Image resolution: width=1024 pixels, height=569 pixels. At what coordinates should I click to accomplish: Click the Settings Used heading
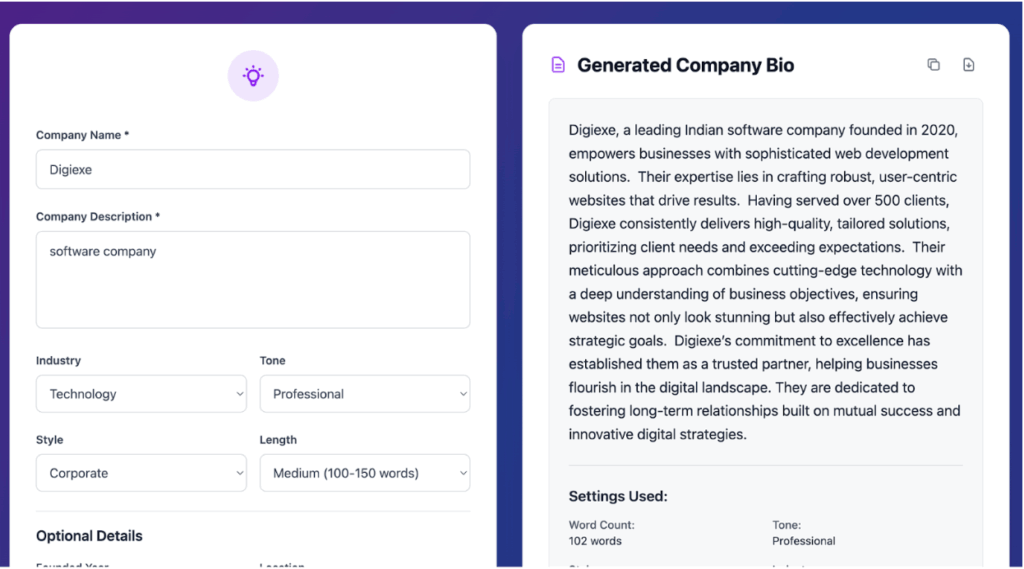[x=618, y=496]
